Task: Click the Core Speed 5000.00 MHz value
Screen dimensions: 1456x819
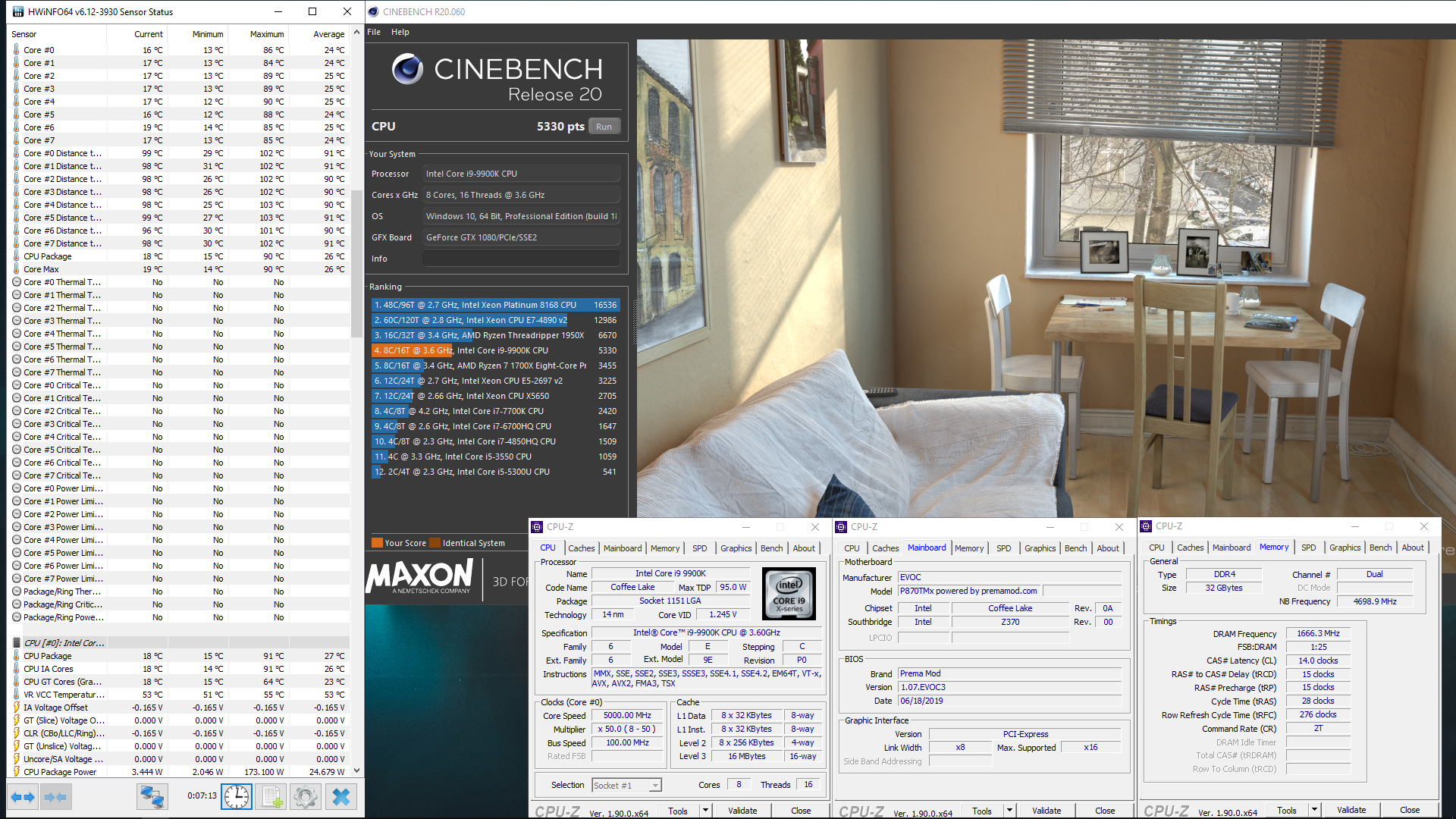Action: (627, 715)
